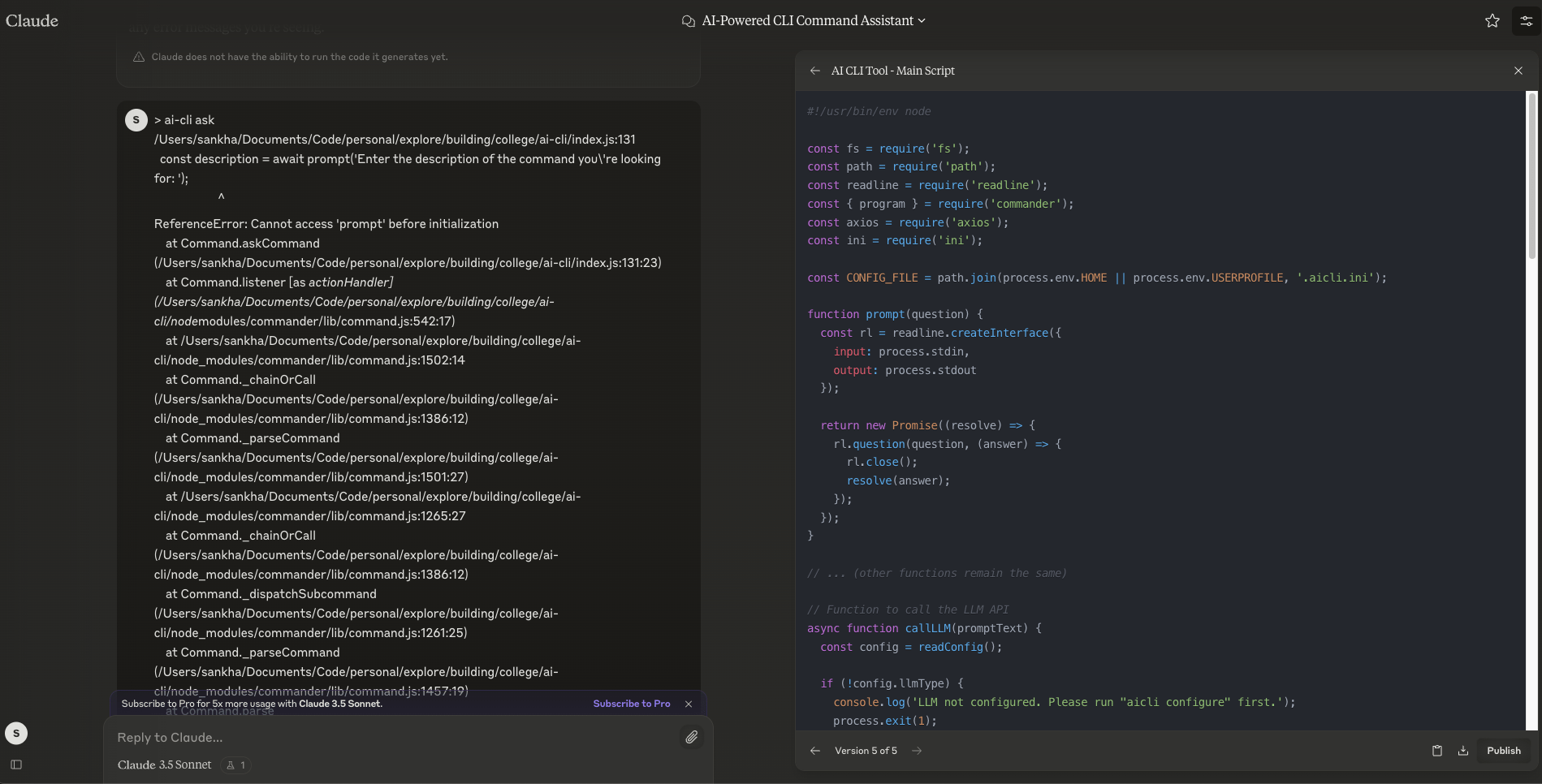Click the 'at Command._dispatchSubcommand' stack line
The width and height of the screenshot is (1542, 784).
click(271, 594)
